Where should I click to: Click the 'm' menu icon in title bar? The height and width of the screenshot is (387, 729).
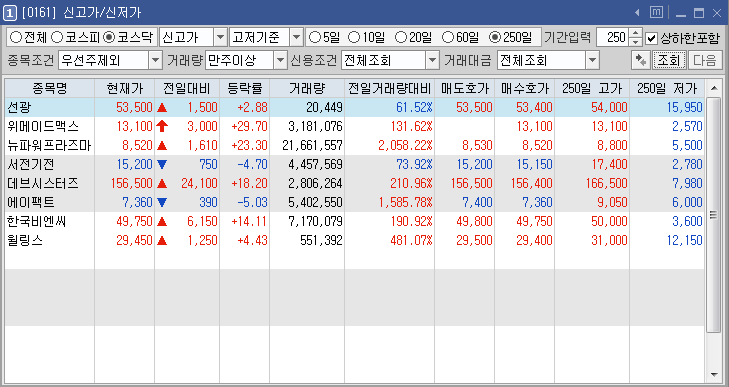coord(656,13)
